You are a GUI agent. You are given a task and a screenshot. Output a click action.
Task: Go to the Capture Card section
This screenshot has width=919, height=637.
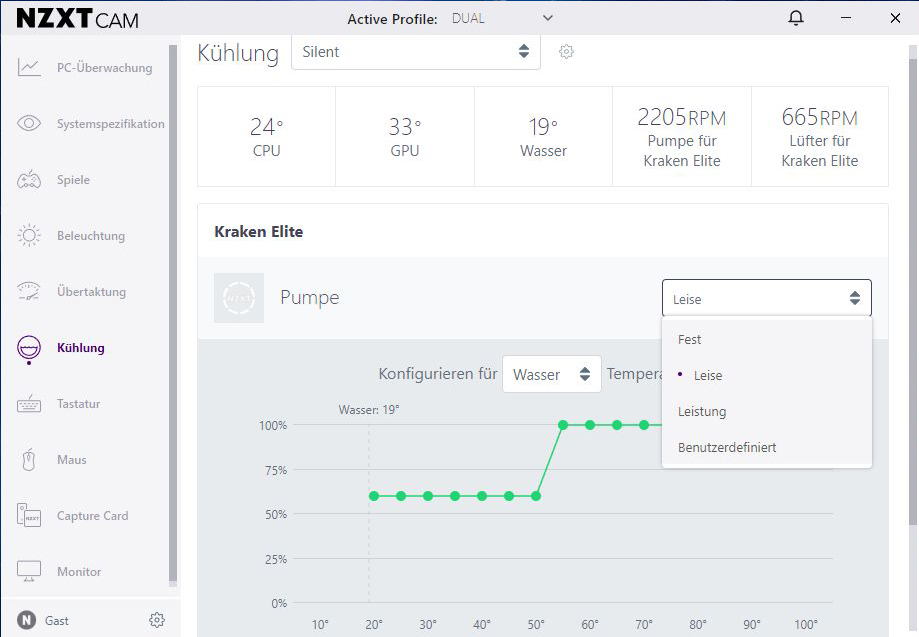pyautogui.click(x=92, y=516)
